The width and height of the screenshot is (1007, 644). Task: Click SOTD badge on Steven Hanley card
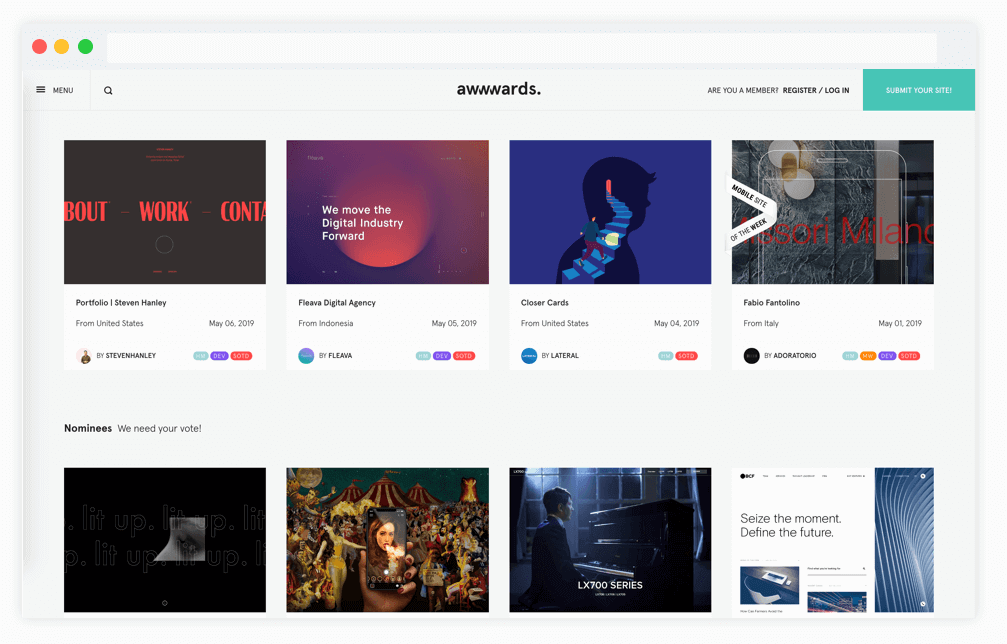pos(241,356)
